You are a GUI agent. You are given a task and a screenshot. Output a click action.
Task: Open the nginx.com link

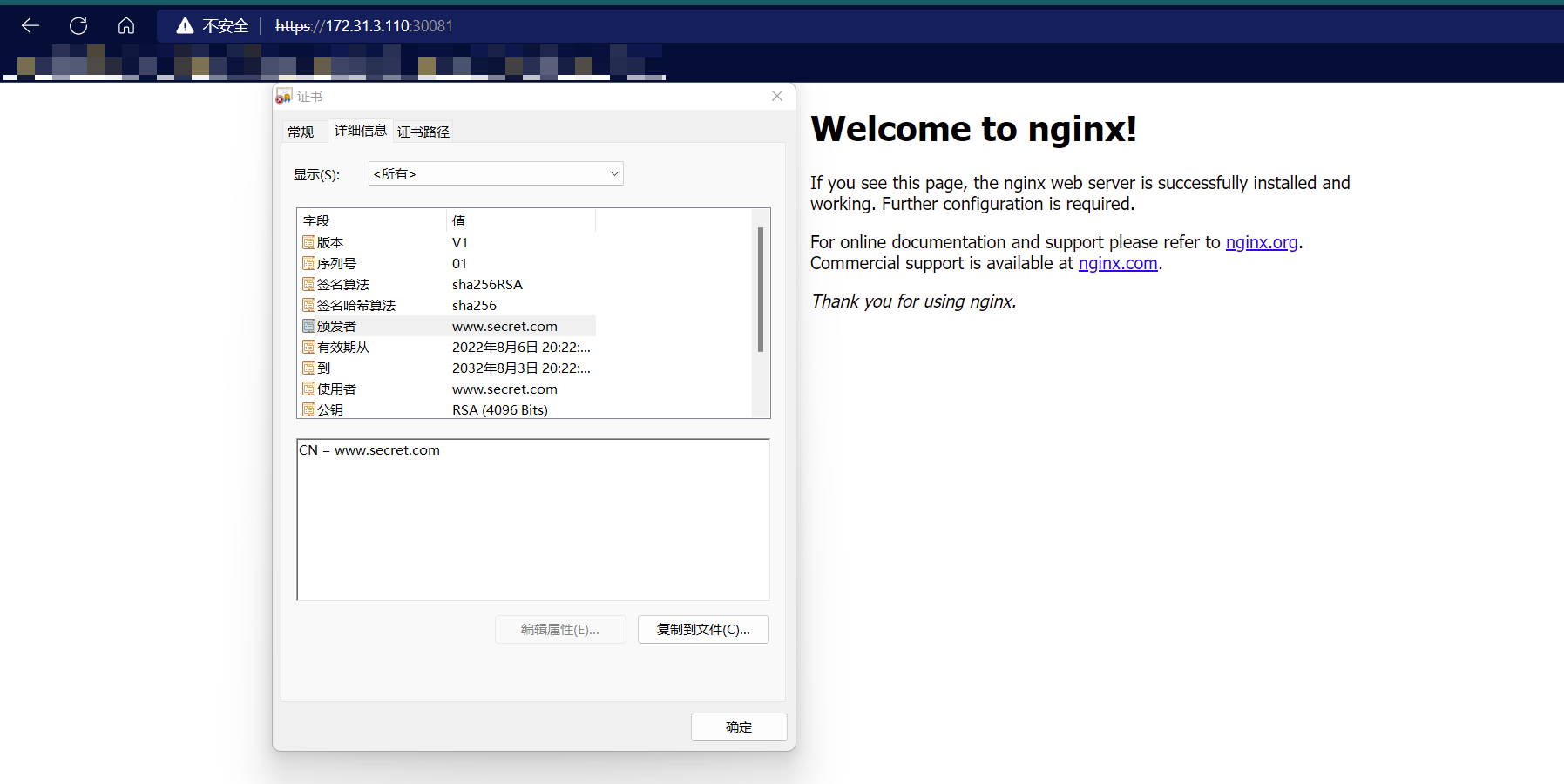tap(1118, 263)
